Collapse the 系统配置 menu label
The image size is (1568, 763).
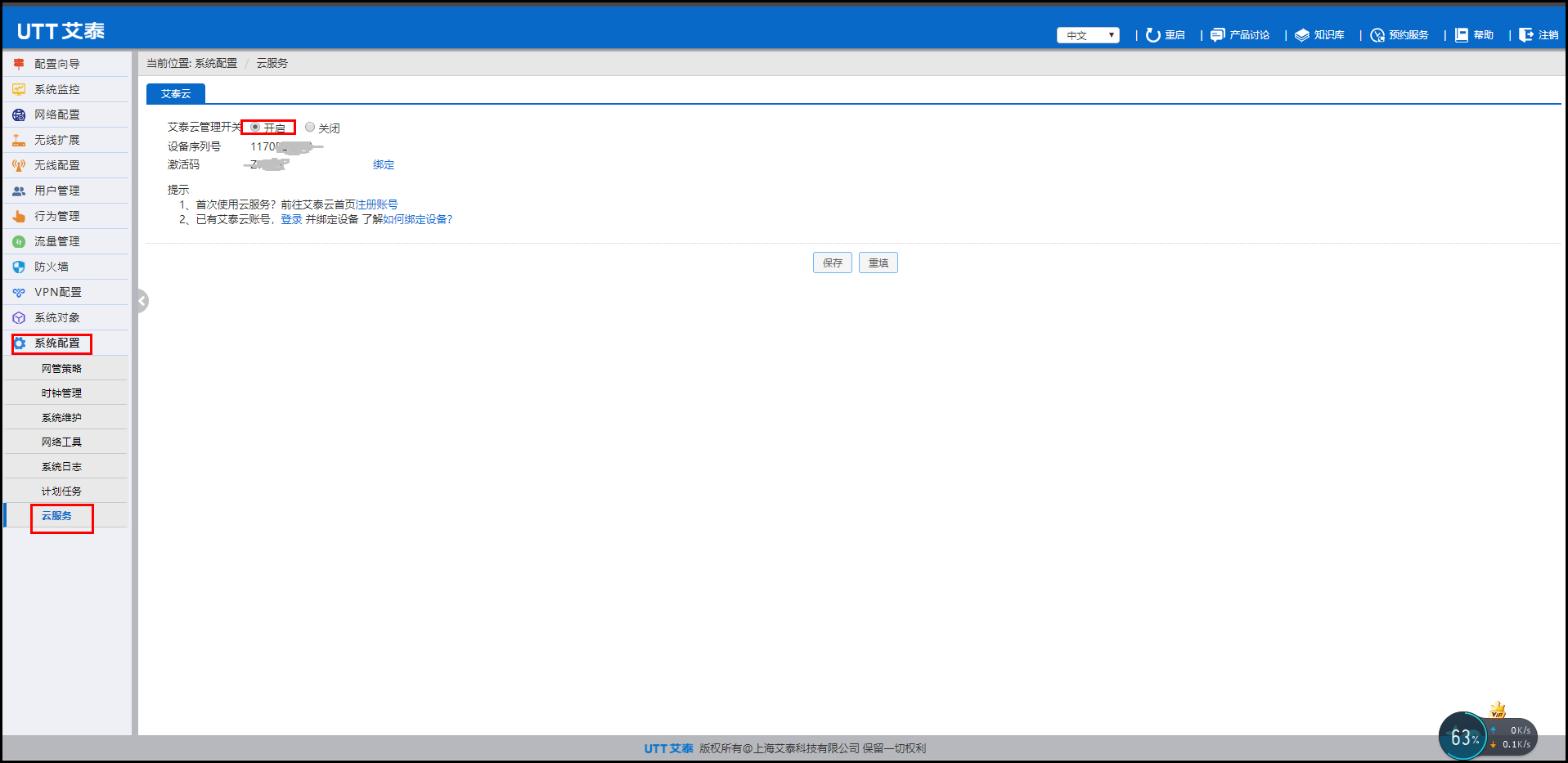coord(57,343)
